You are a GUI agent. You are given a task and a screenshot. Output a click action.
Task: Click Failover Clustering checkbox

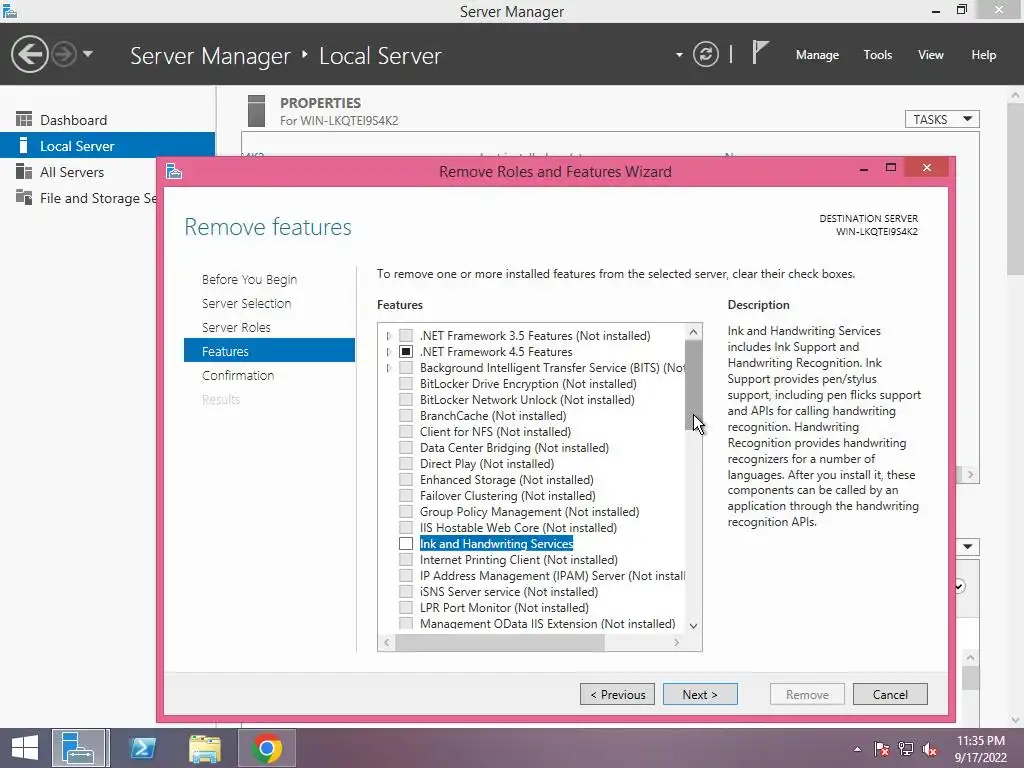tap(406, 496)
